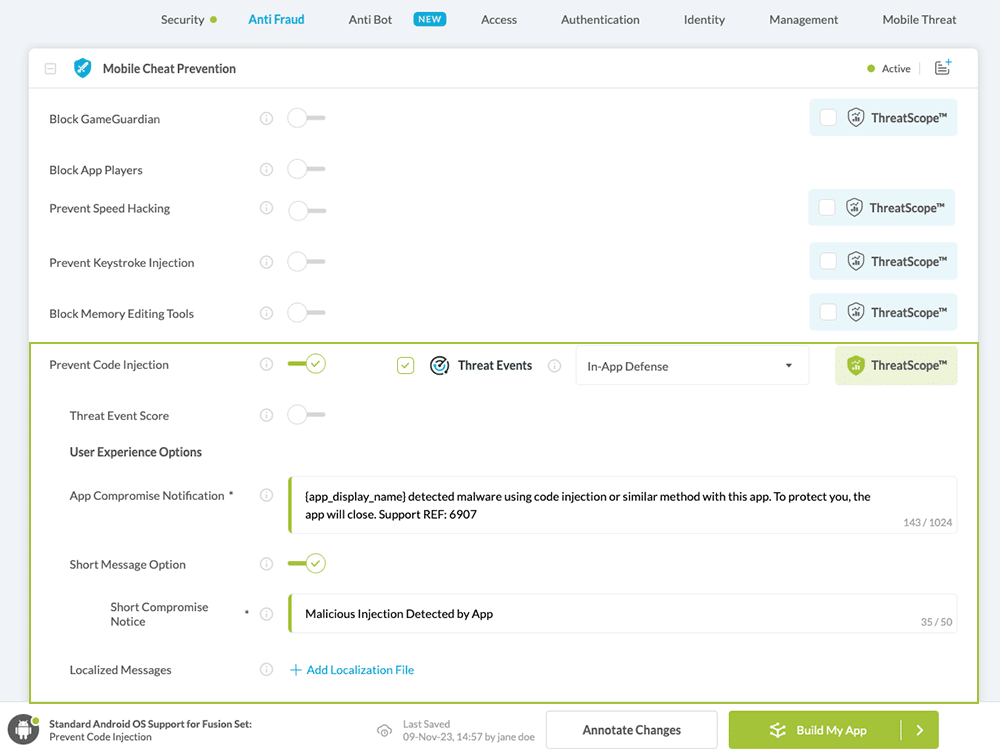This screenshot has width=1000, height=754.
Task: Click info icon next to Prevent Speed Hacking
Action: point(266,208)
